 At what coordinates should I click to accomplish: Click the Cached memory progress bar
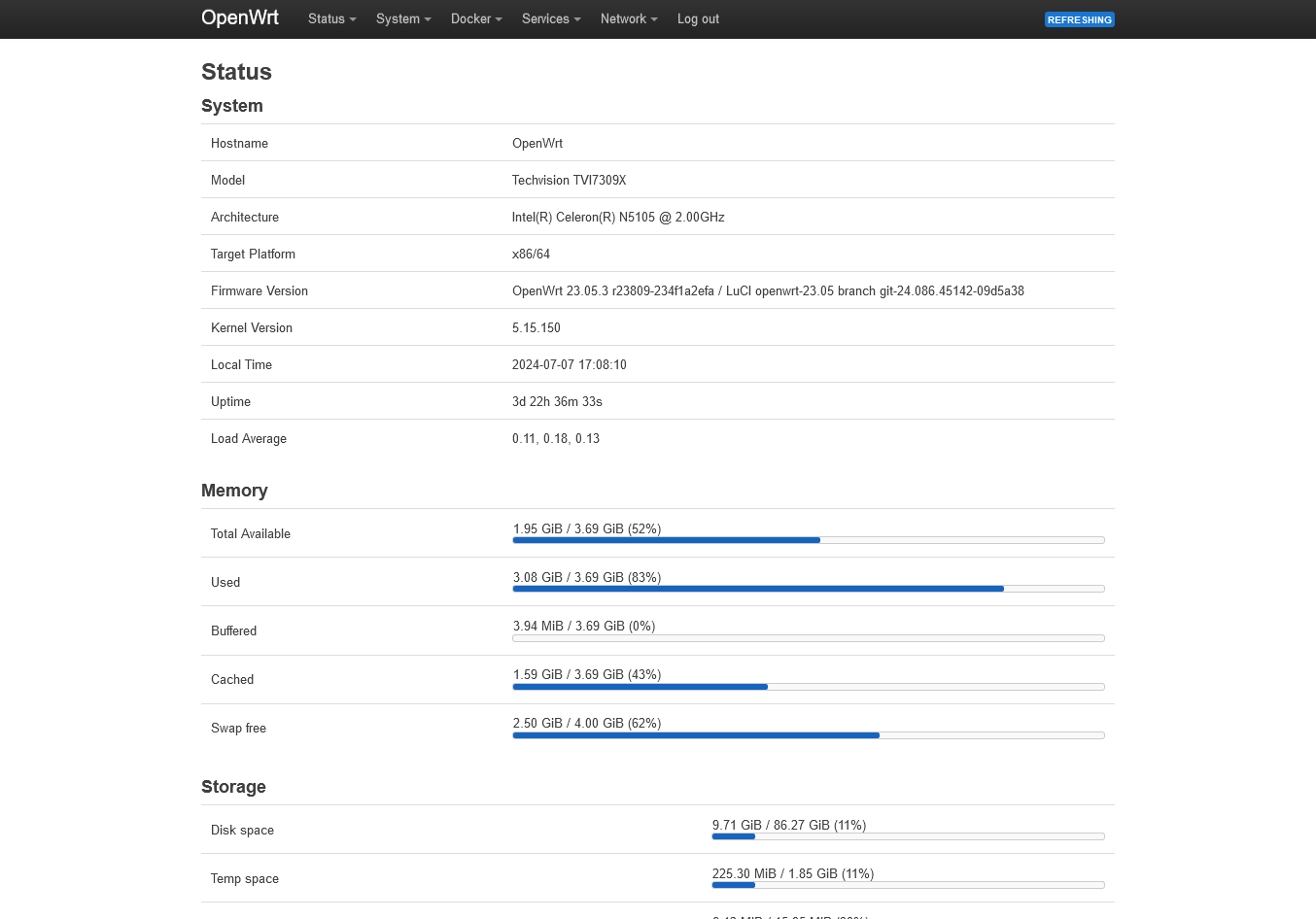(x=809, y=687)
